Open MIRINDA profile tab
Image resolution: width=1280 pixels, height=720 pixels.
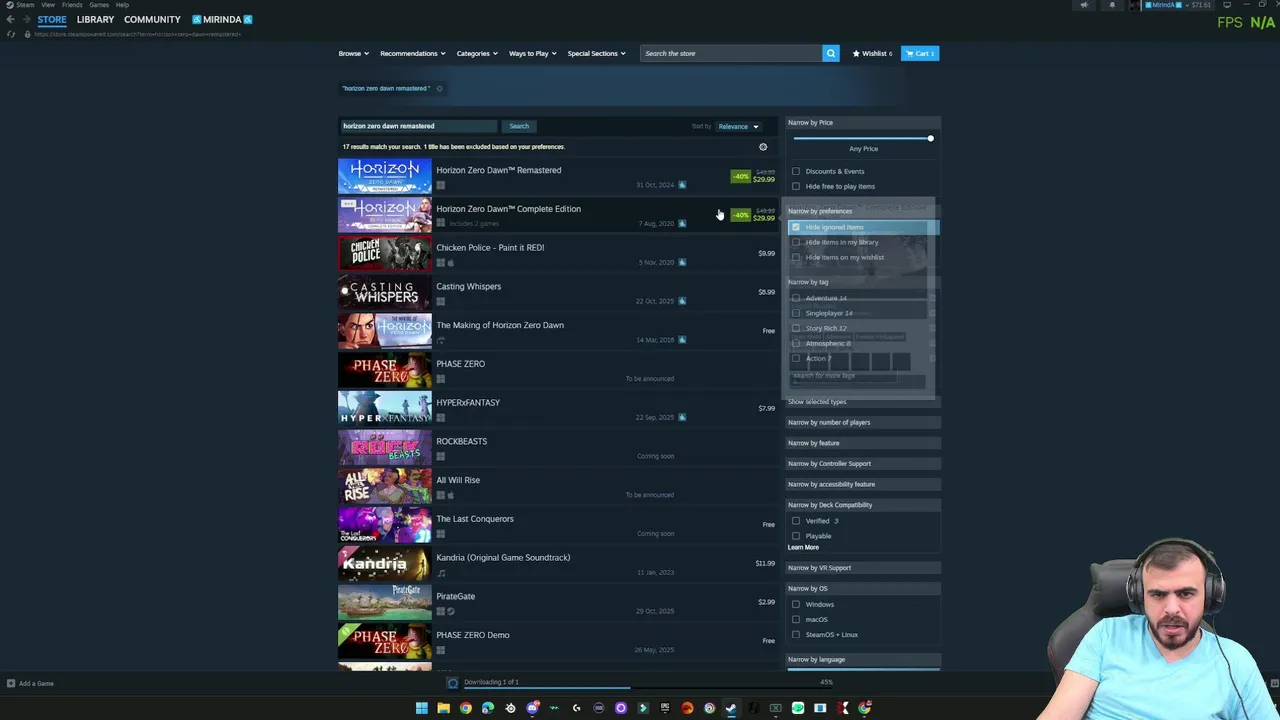click(222, 19)
